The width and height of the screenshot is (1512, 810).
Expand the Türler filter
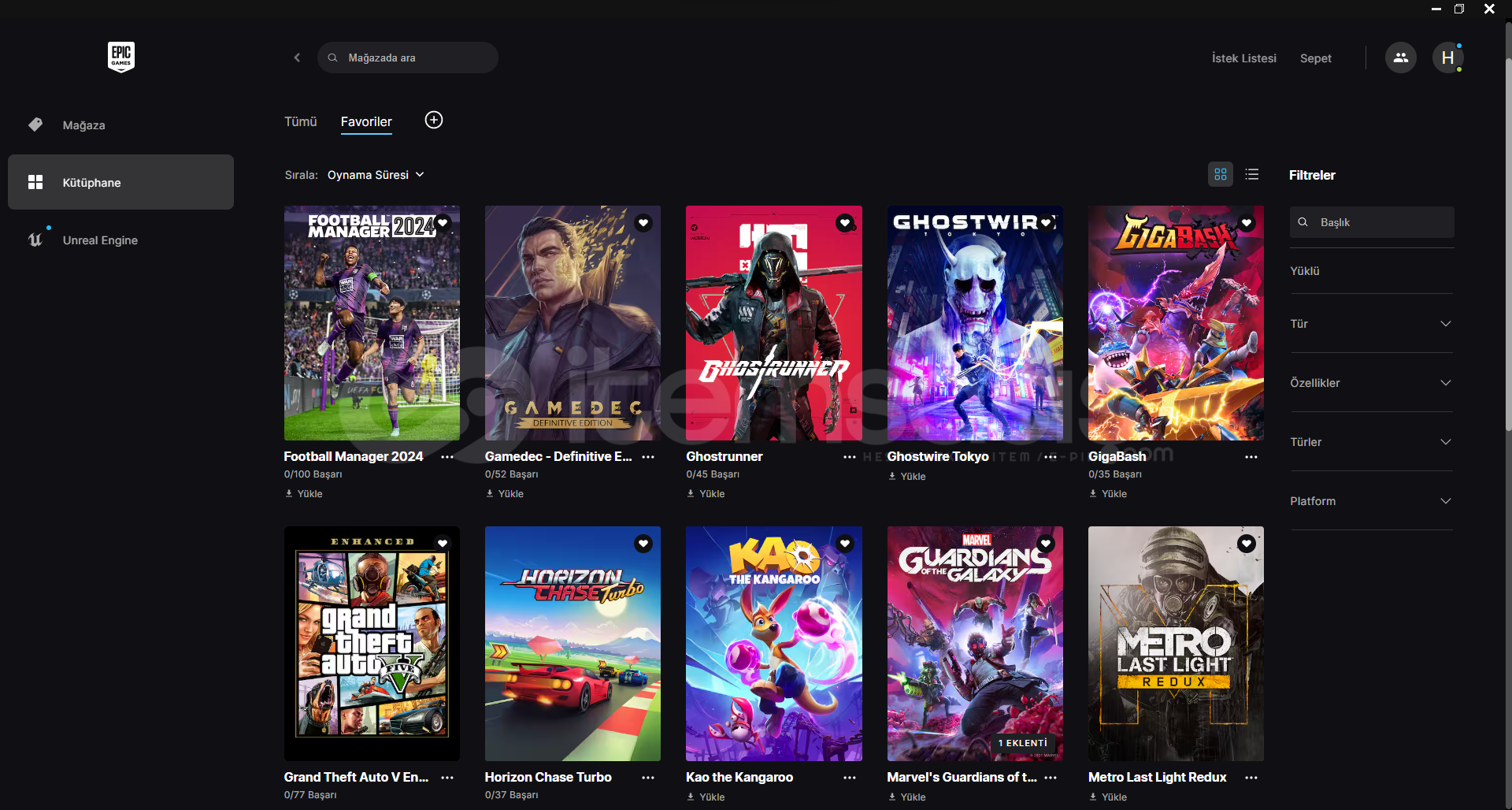[1371, 442]
